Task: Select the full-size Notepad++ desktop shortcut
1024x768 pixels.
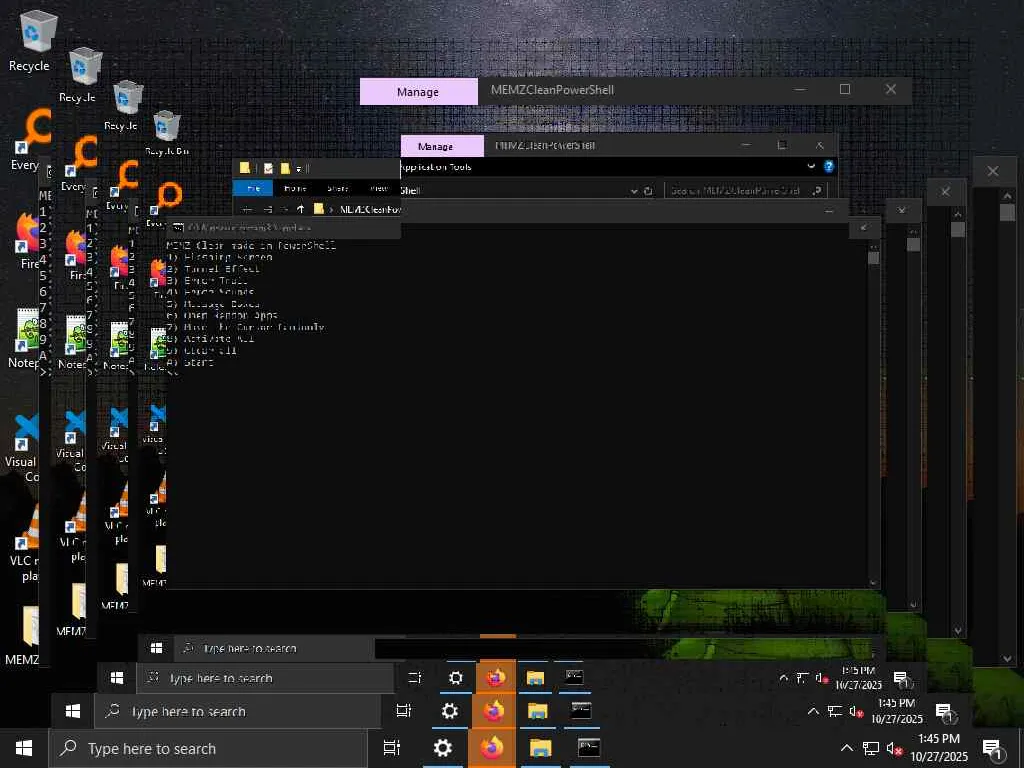Action: pos(26,338)
